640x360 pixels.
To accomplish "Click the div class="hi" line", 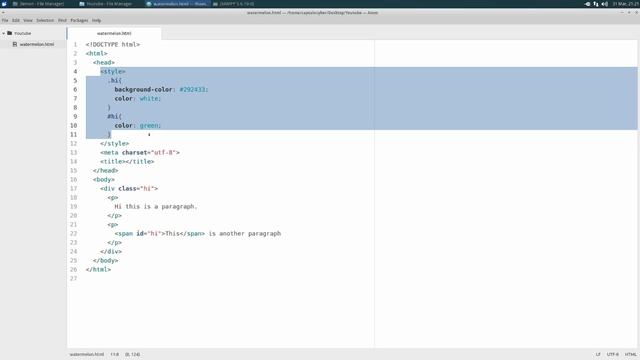I will [129, 189].
